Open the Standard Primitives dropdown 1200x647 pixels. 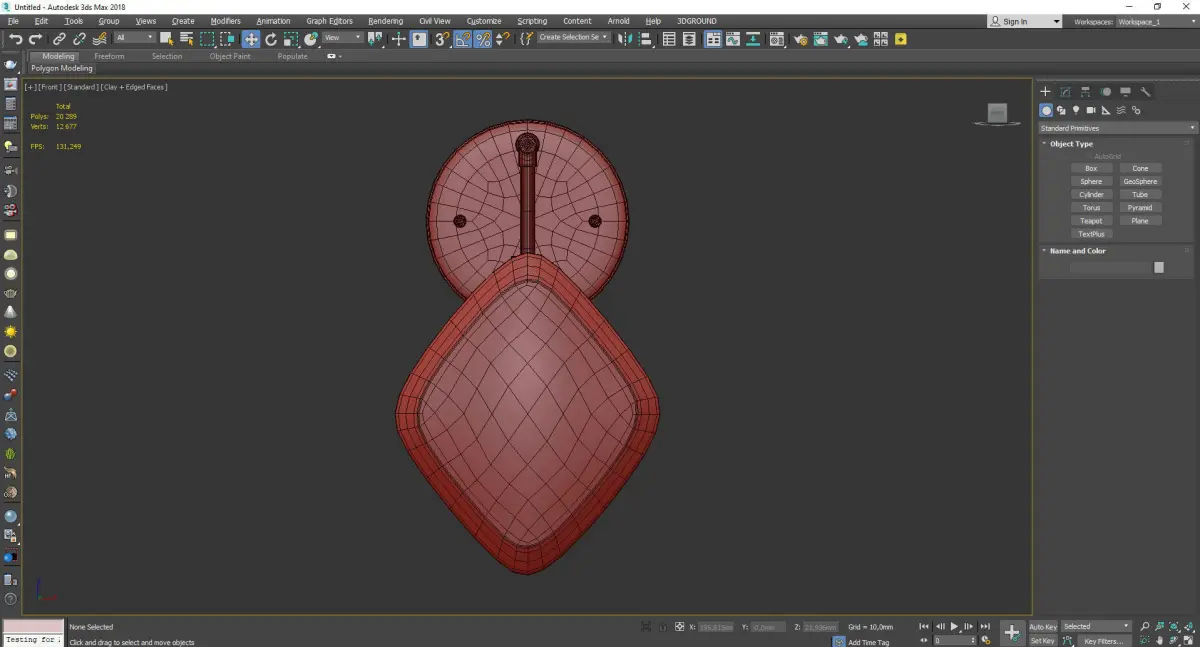click(x=1117, y=128)
